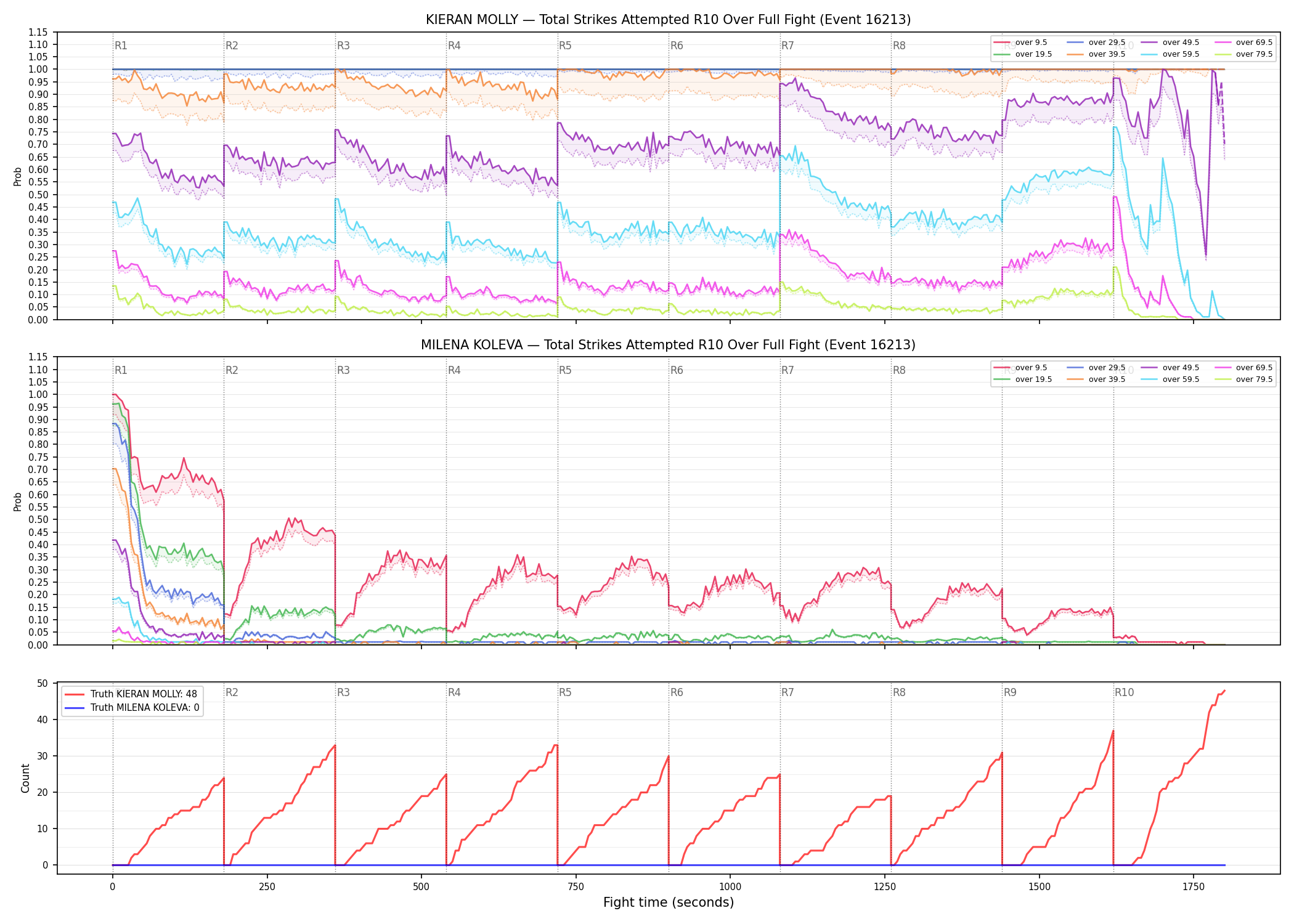Select 'over 49.5' legend entry in KIERAN MOLLY chart
The image size is (1294, 924).
[x=1170, y=43]
